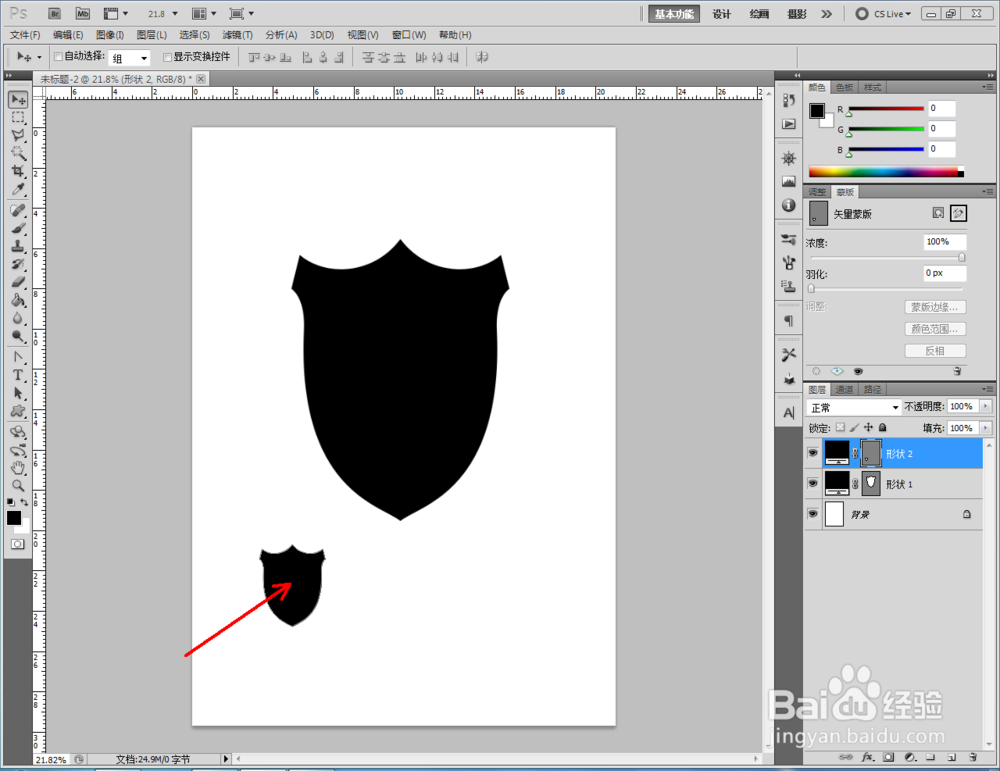Screen dimensions: 1000x771
Task: Hide the 形状 2 layer
Action: coord(812,453)
